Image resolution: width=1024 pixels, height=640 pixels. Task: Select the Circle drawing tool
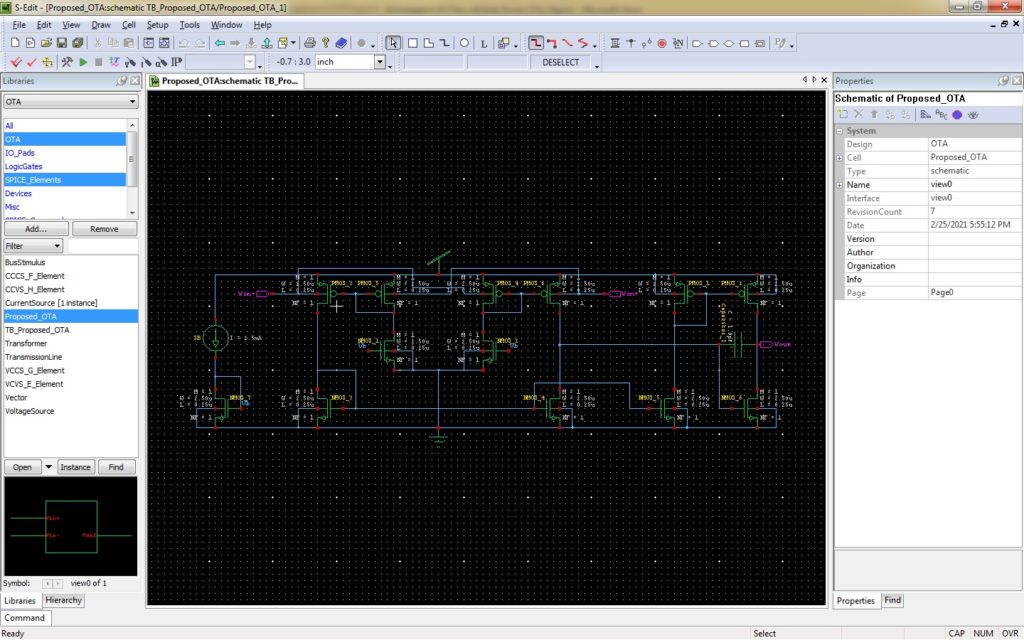(x=464, y=42)
